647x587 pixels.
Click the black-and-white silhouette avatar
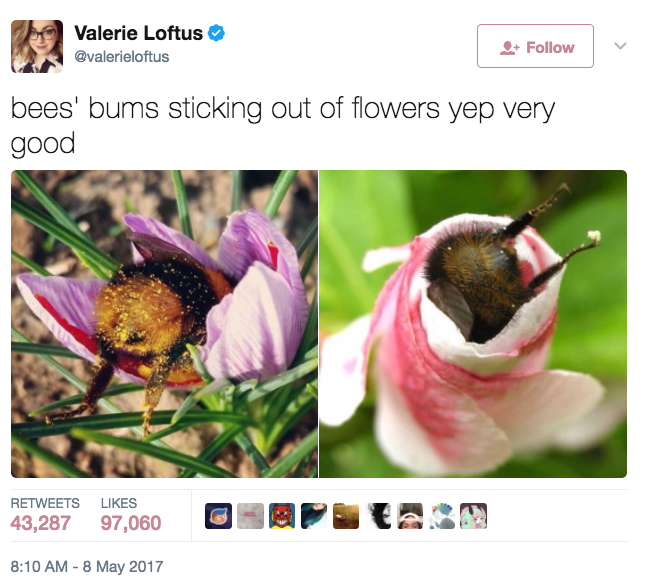click(378, 516)
